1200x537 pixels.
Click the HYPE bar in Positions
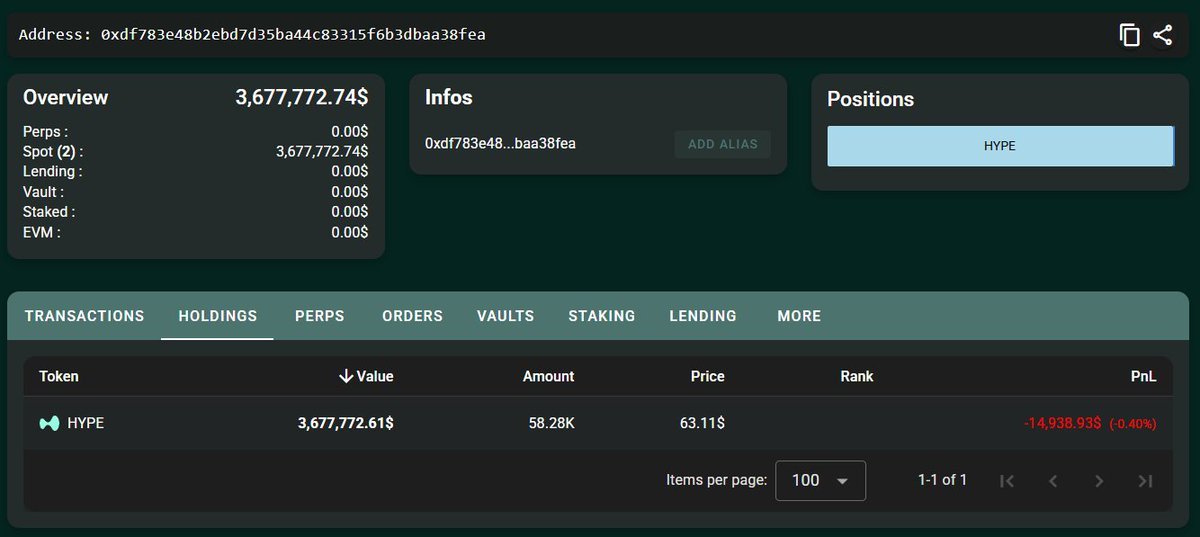click(1000, 146)
